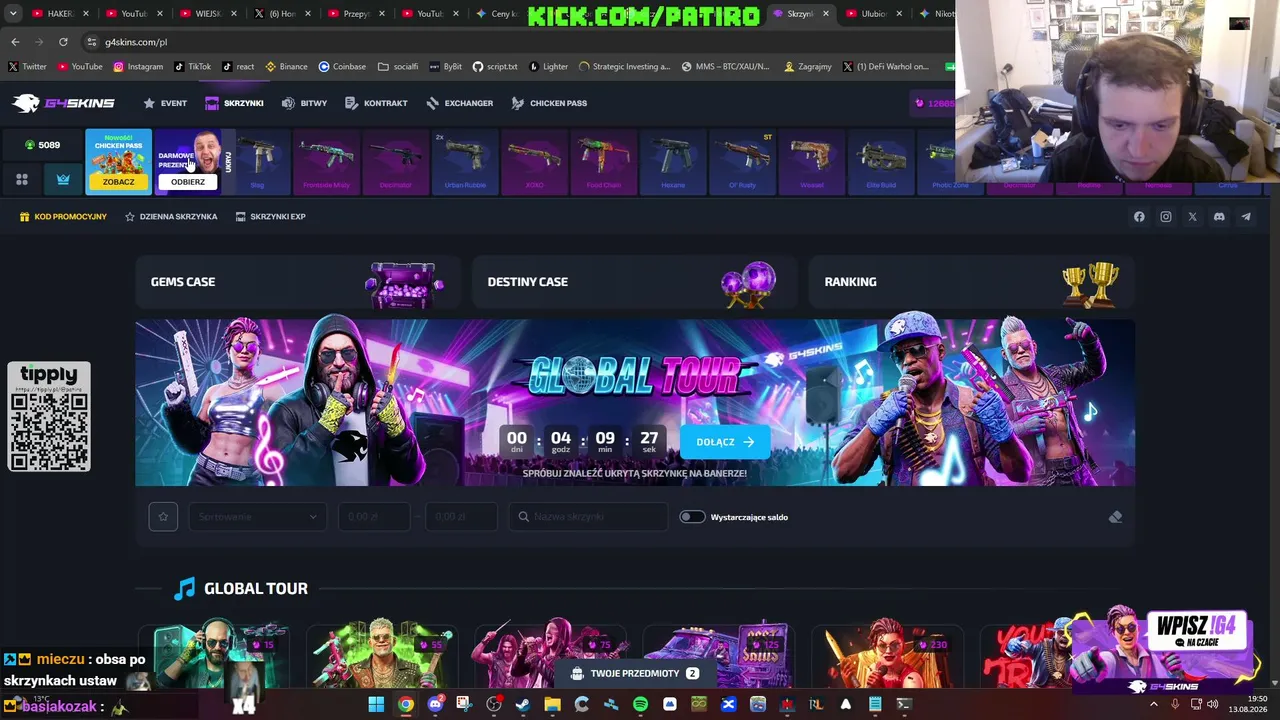Click the Zobacz Chicken Pass button
This screenshot has width=1280, height=720.
118,182
